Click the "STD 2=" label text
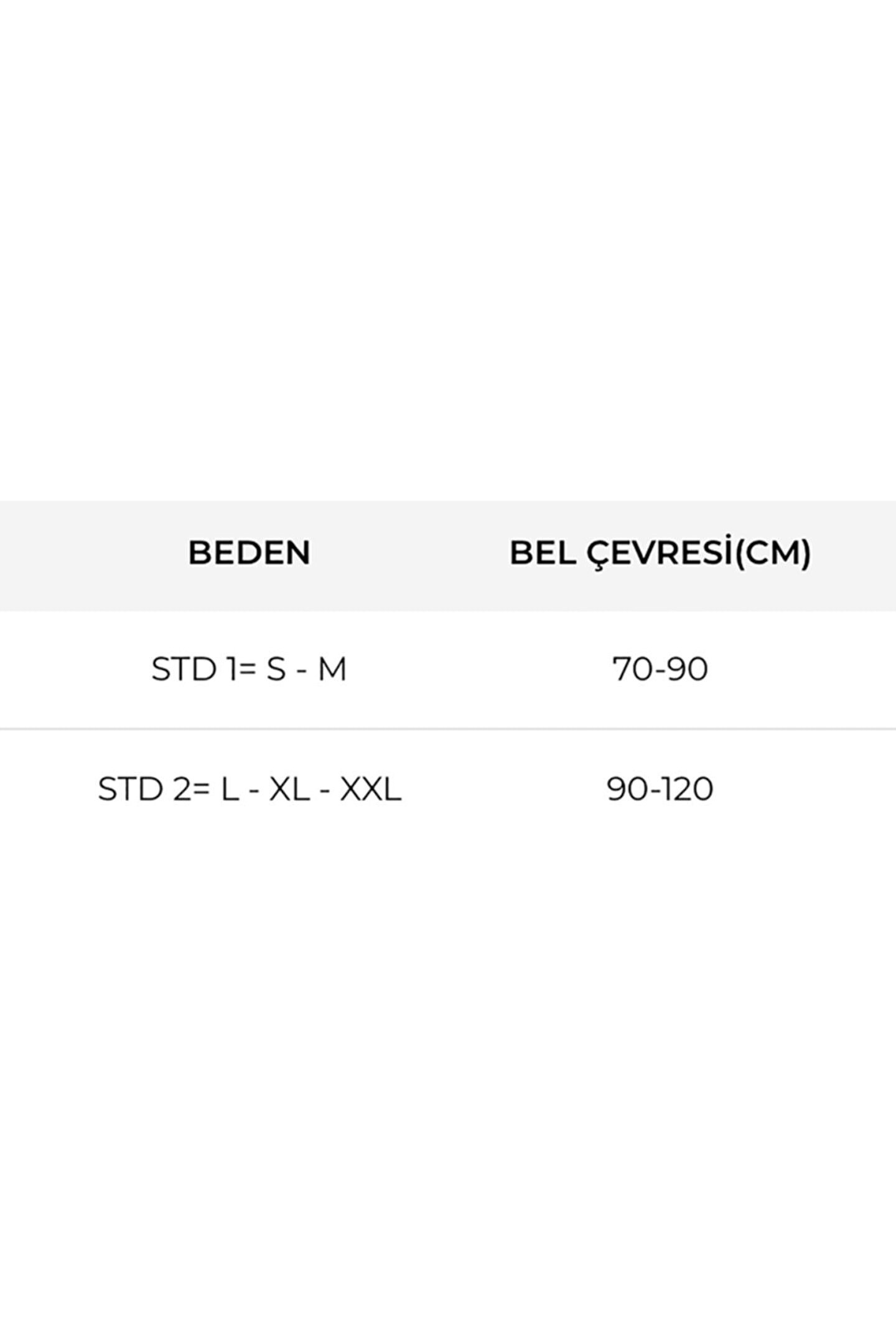The height and width of the screenshot is (1344, 896). 155,789
